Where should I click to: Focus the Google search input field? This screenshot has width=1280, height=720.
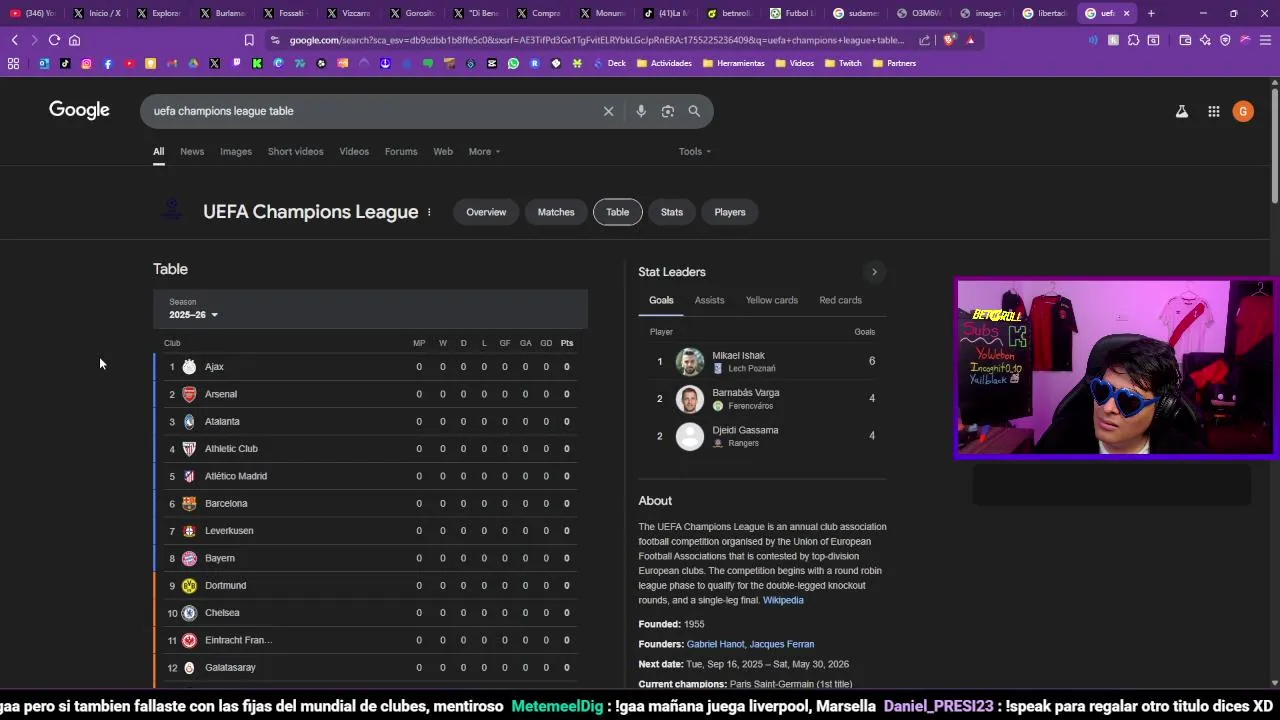click(x=370, y=111)
